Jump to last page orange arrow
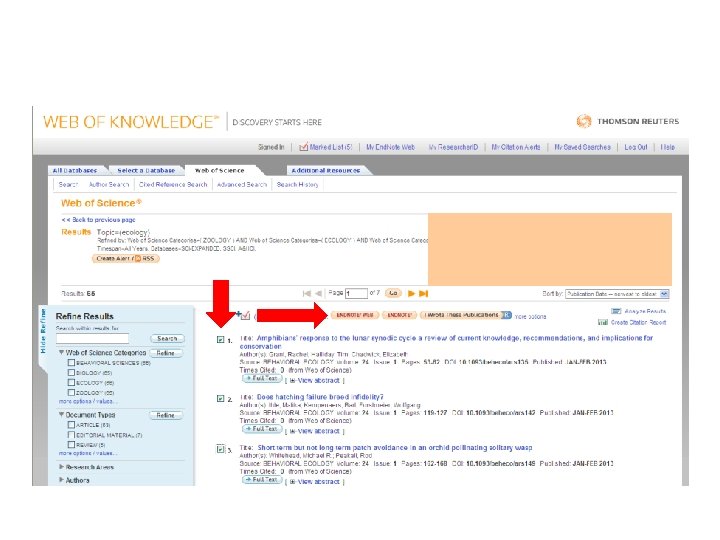Screen dimensions: 720x540 [423, 293]
